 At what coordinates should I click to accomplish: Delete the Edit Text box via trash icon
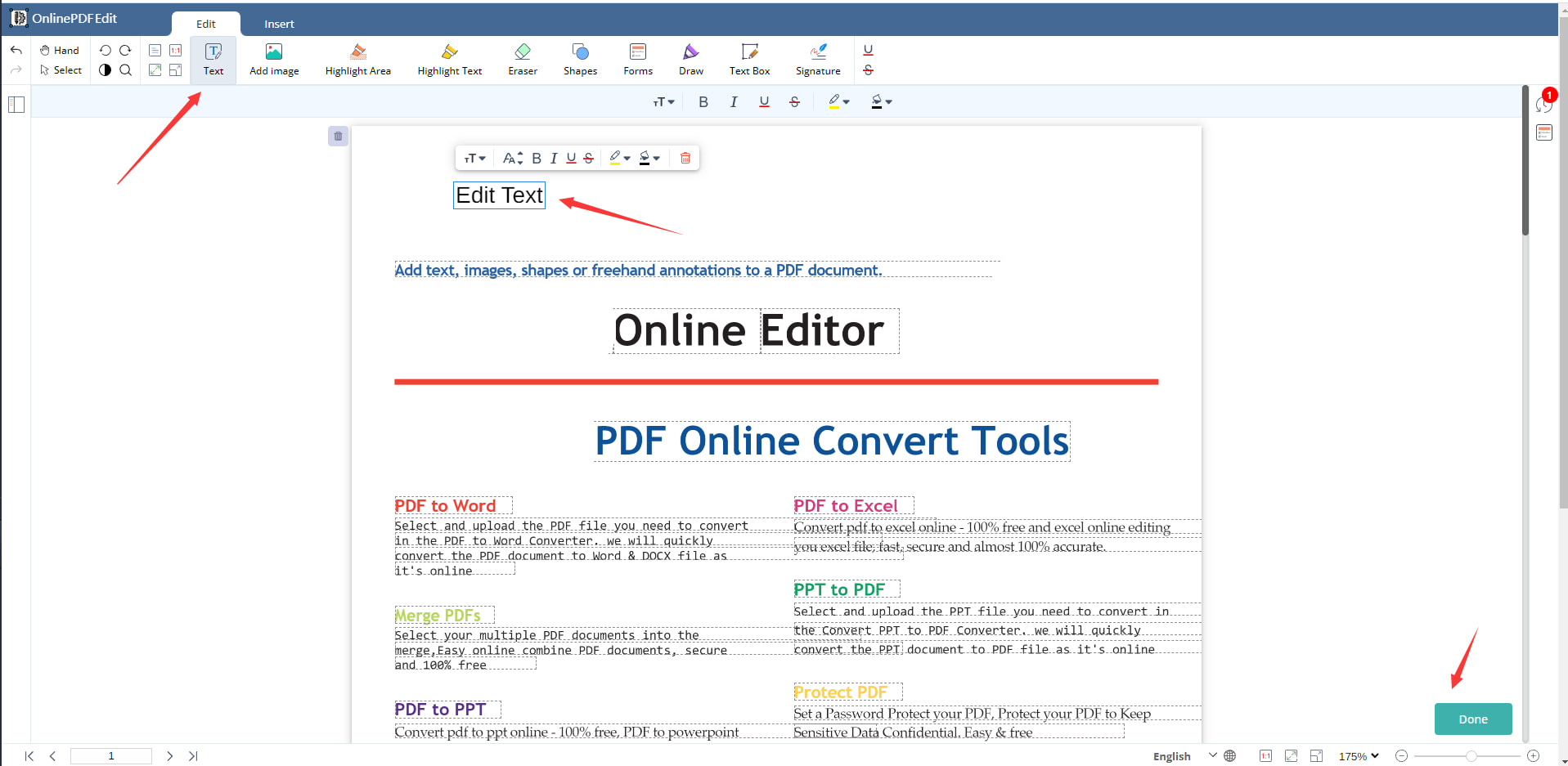click(x=685, y=158)
